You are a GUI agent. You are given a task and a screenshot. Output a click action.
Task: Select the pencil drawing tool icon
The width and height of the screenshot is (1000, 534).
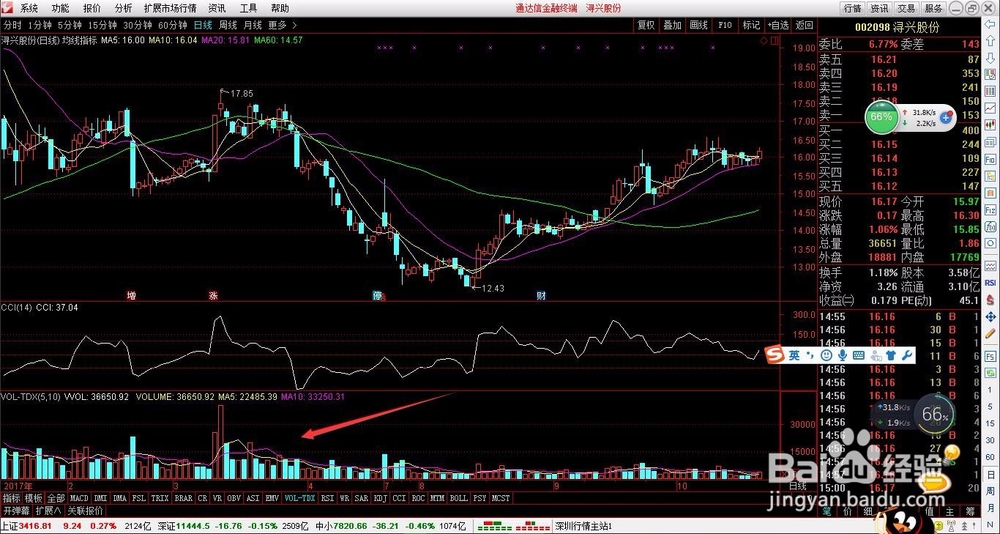tap(990, 333)
